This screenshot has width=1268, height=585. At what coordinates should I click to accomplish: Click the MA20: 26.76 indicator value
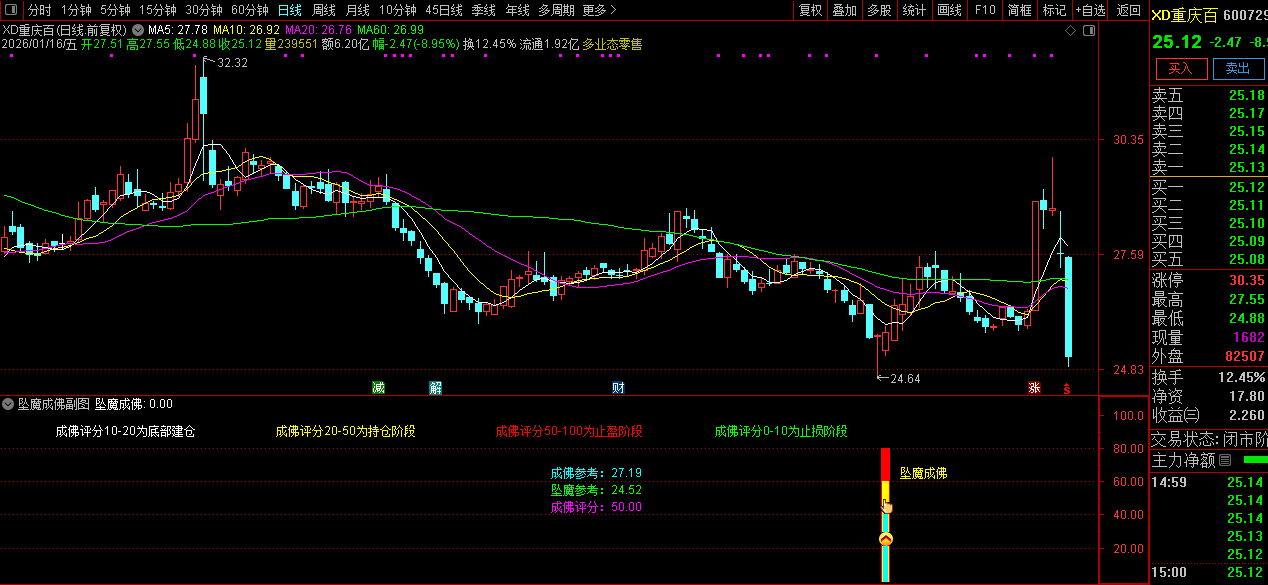(318, 31)
